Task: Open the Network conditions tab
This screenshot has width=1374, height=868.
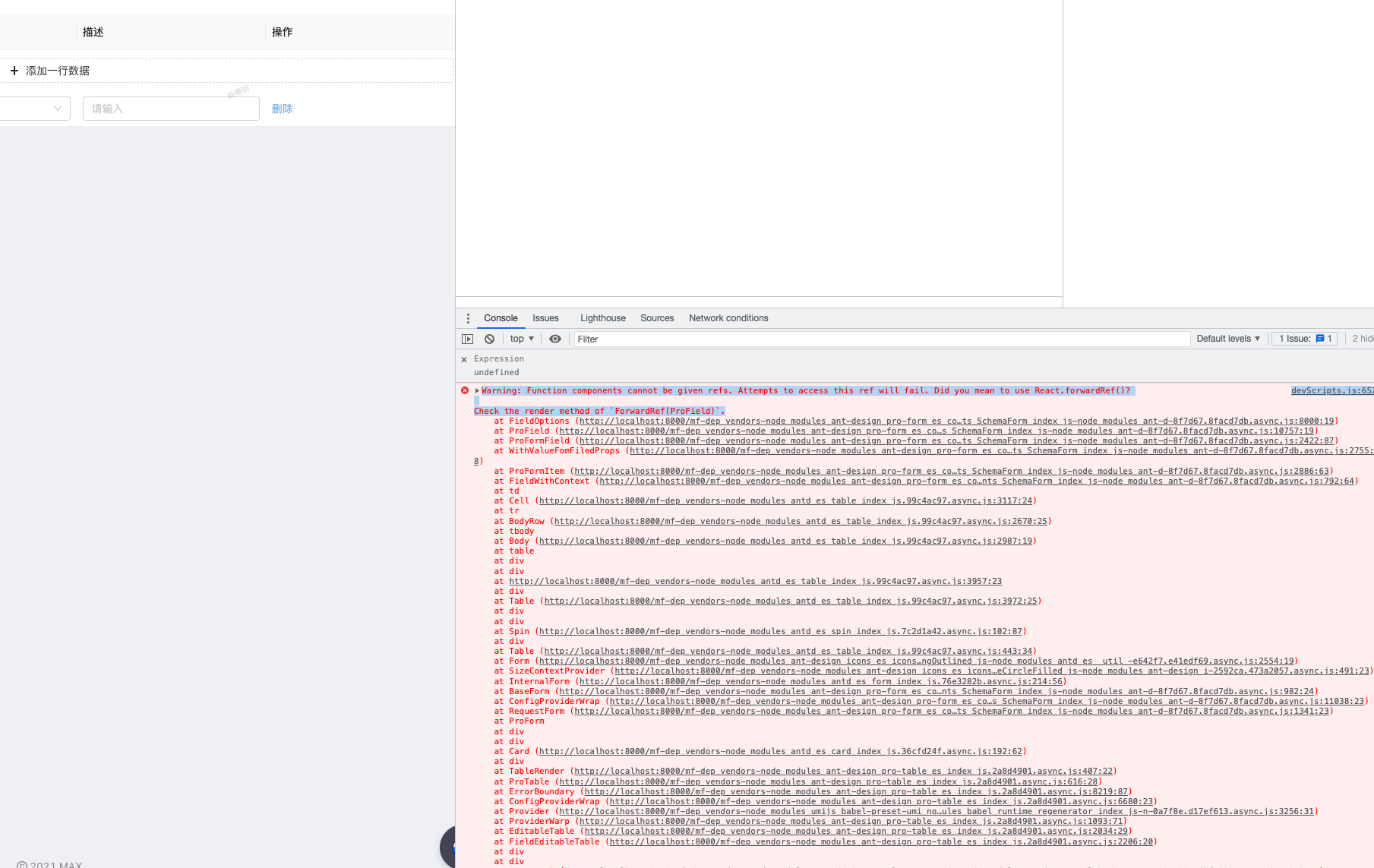Action: pyautogui.click(x=728, y=318)
